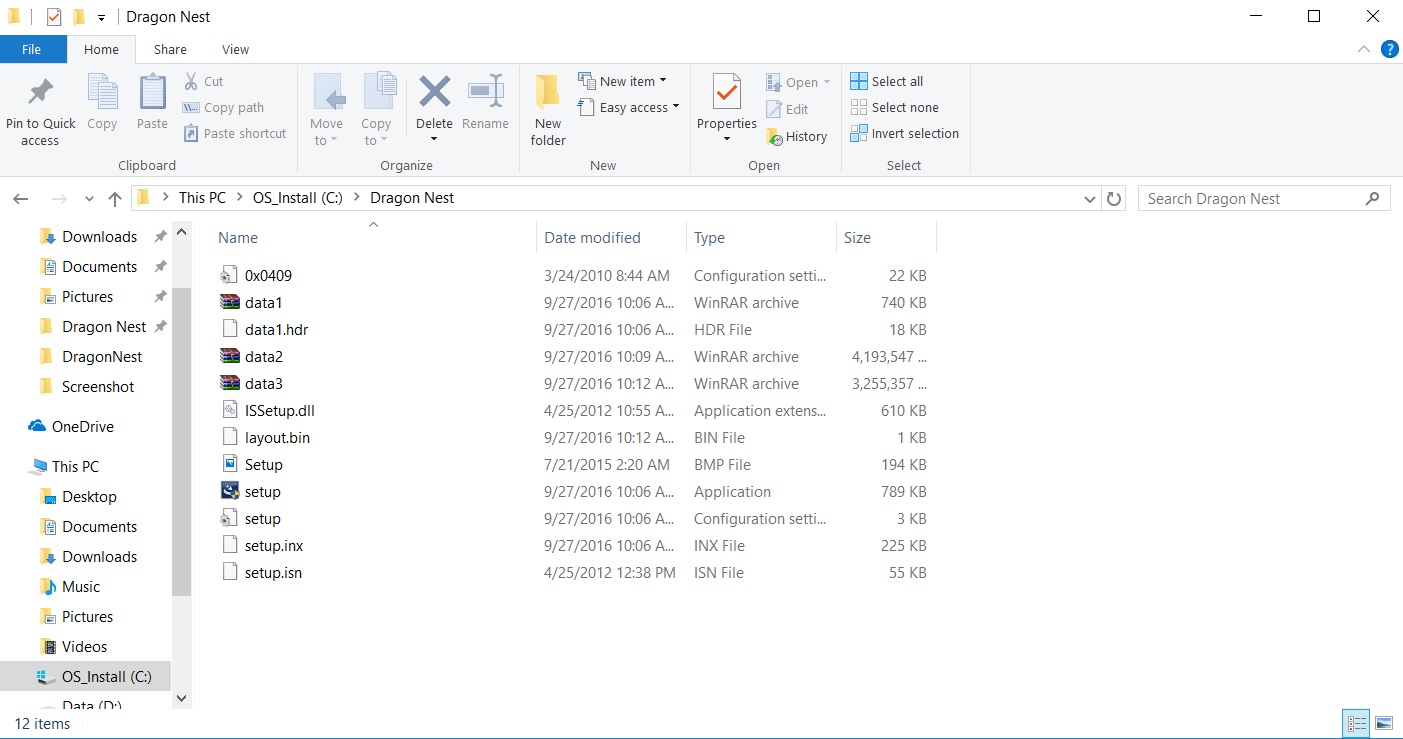
Task: Open the File menu
Action: click(33, 49)
